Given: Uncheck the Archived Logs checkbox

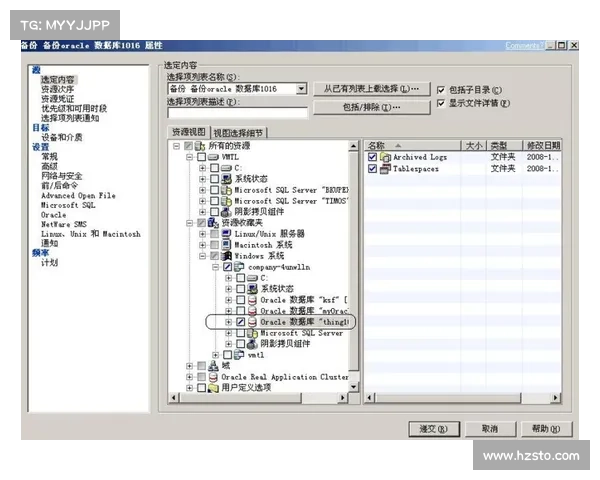Looking at the screenshot, I should (372, 157).
